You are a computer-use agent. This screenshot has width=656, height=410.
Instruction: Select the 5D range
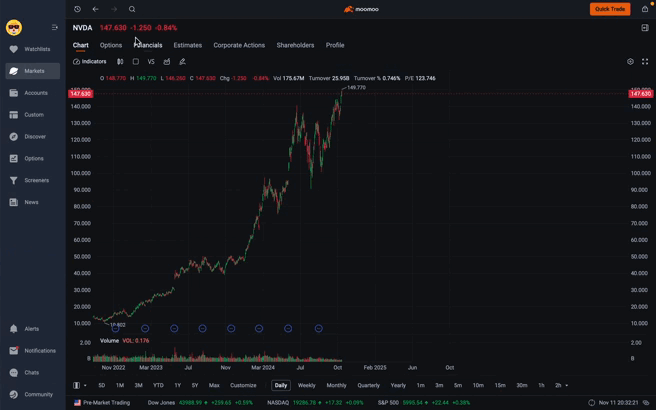[x=102, y=385]
